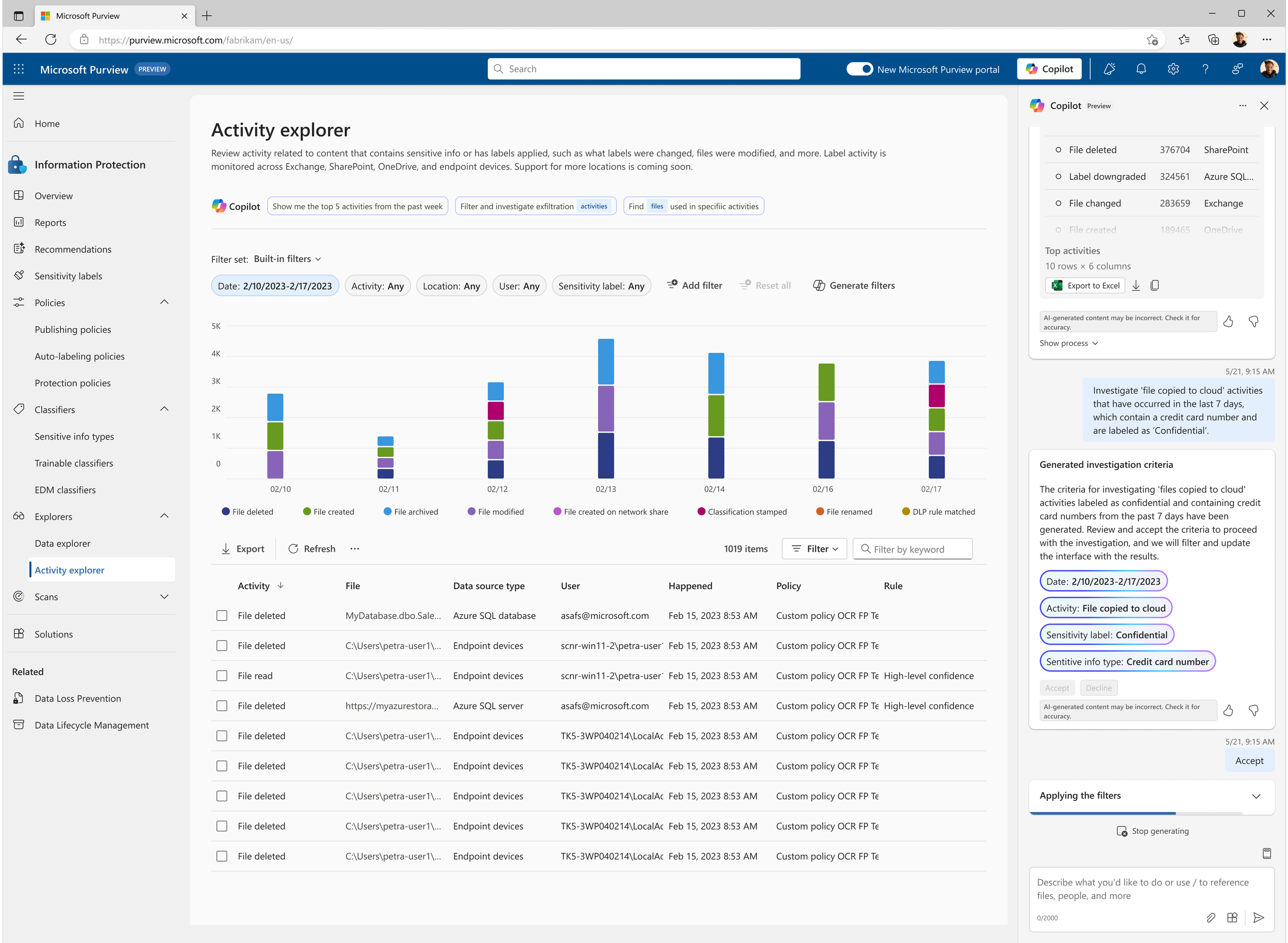Screen dimensions: 1288x943
Task: Open the notifications bell in header
Action: 1141,69
